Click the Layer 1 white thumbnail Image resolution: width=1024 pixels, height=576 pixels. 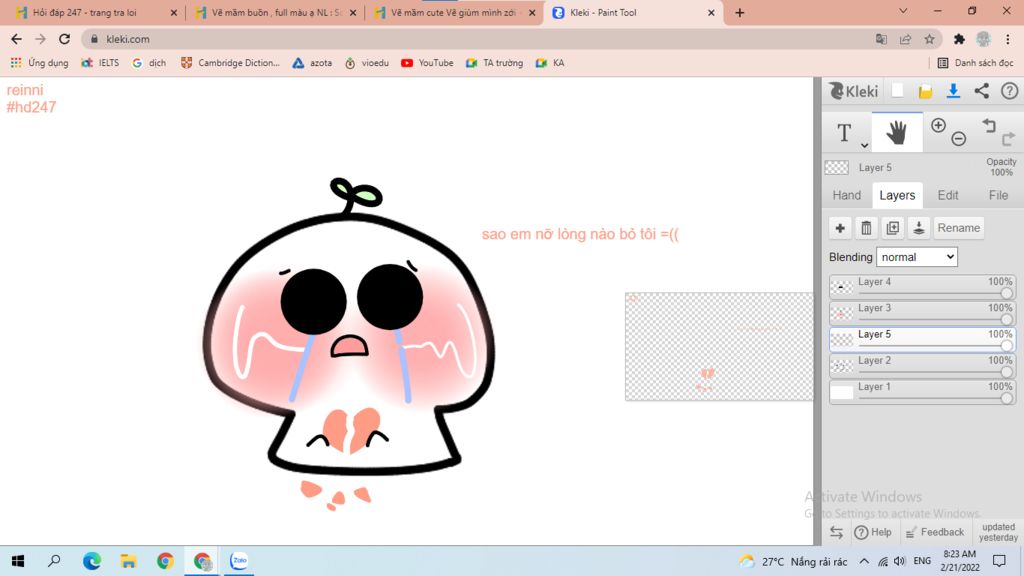click(841, 392)
